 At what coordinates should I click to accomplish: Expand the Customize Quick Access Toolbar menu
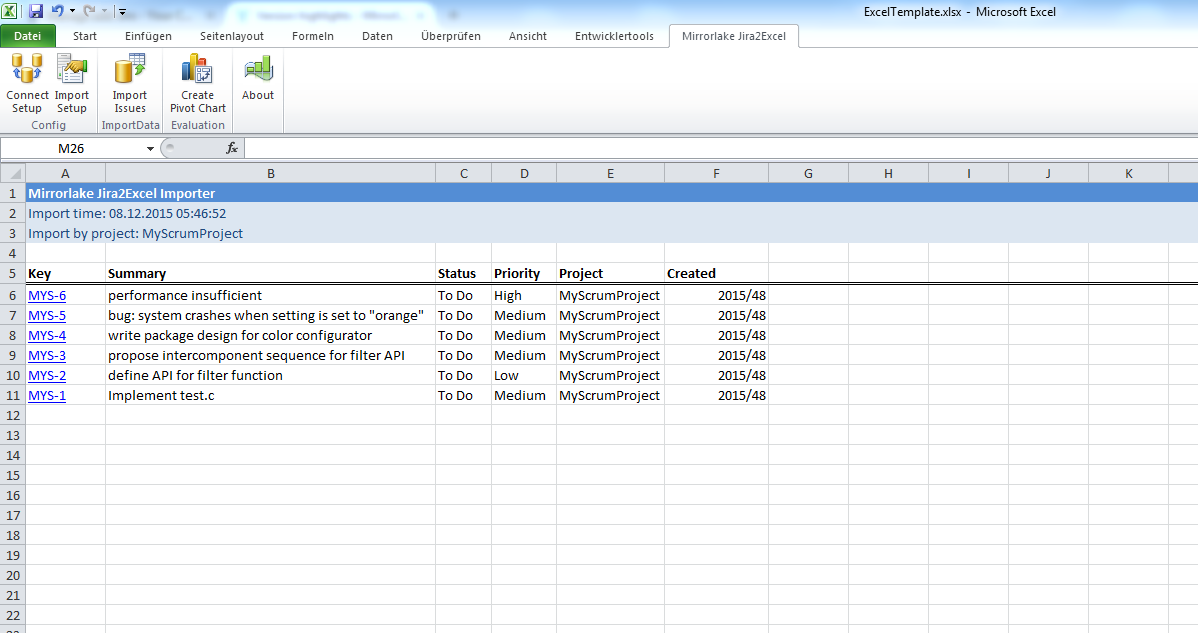[122, 12]
